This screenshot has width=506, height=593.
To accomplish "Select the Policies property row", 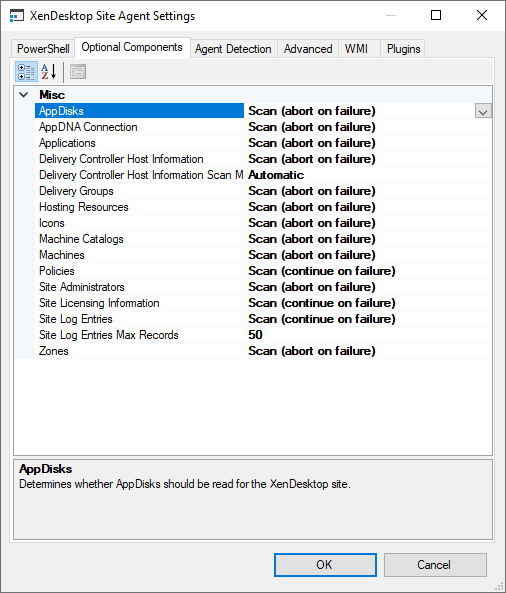I will point(263,271).
